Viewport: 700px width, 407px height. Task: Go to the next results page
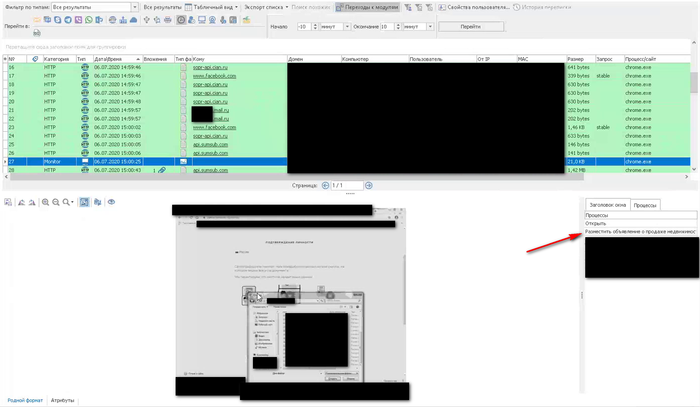(369, 185)
